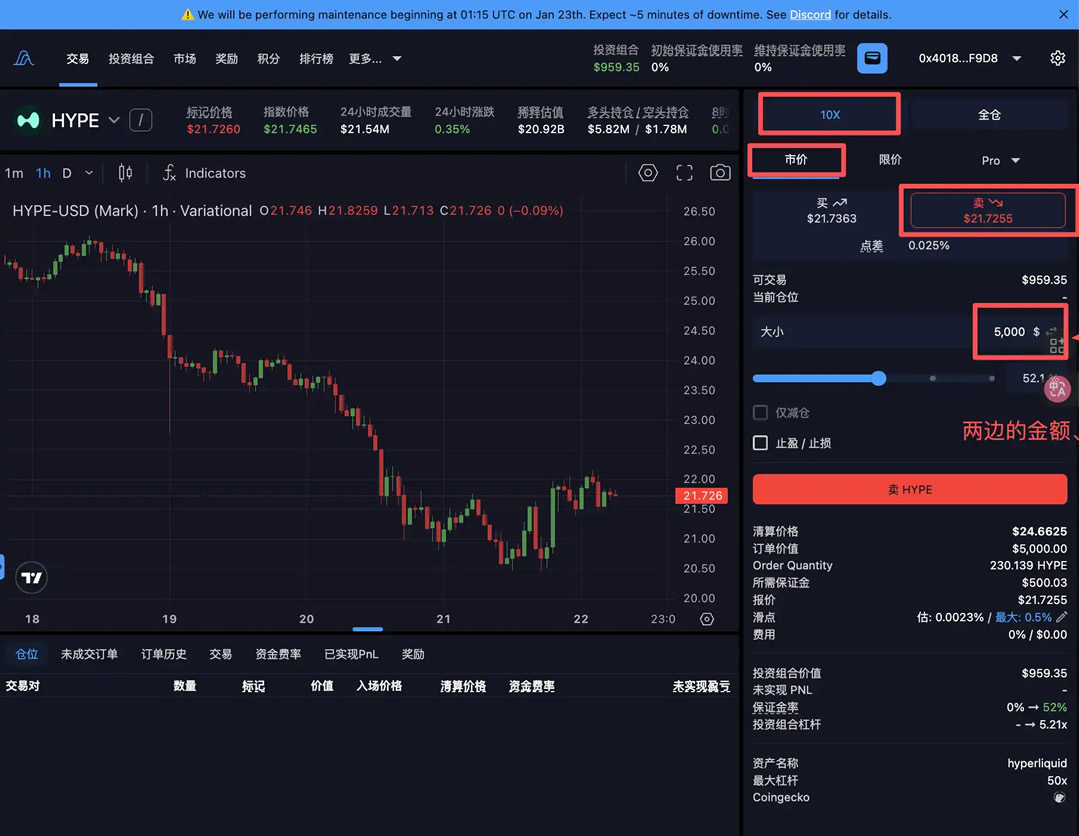Show 资金费率 funding tab
This screenshot has width=1079, height=836.
click(278, 654)
